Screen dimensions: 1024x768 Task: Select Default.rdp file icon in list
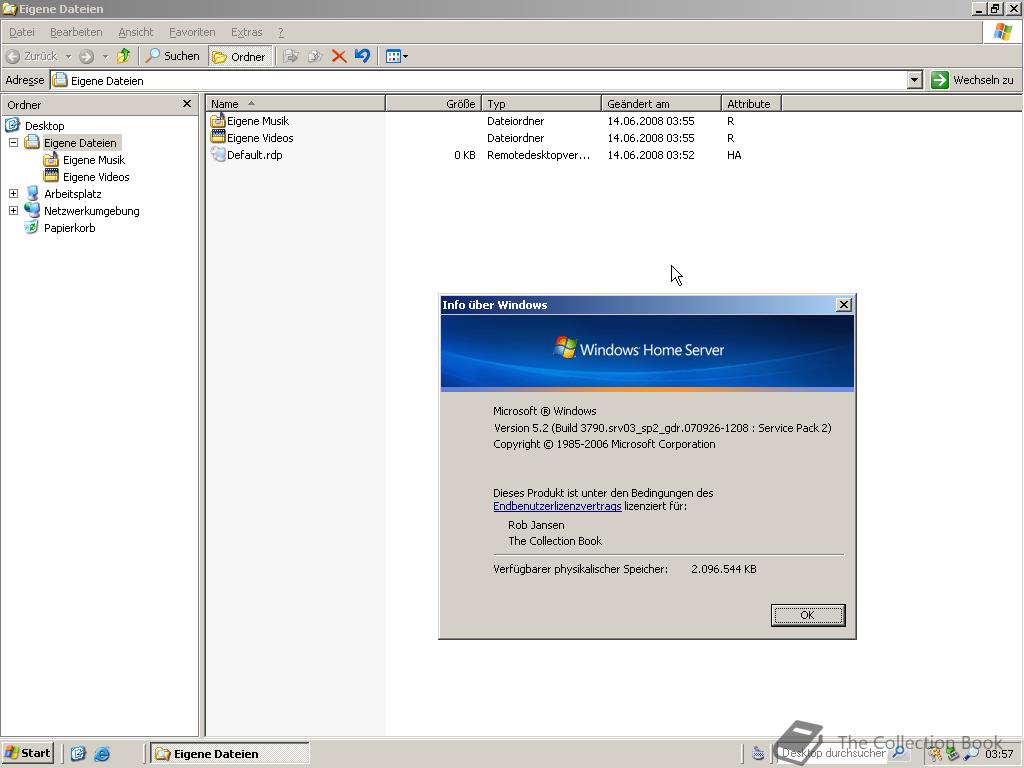pos(217,154)
